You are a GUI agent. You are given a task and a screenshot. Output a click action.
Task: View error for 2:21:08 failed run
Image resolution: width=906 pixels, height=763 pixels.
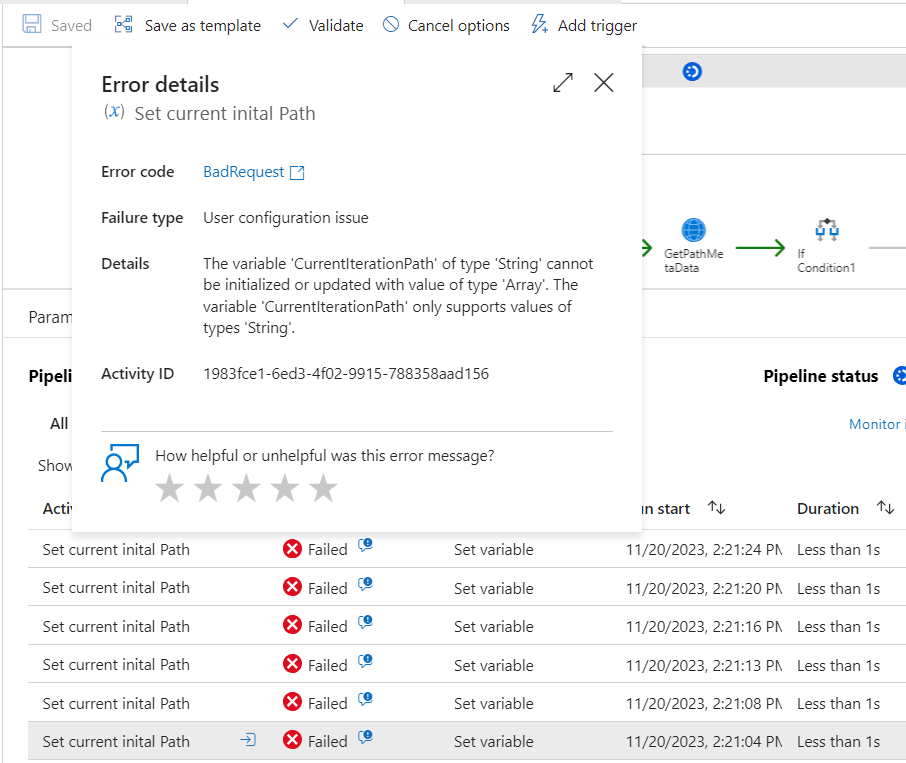(365, 699)
